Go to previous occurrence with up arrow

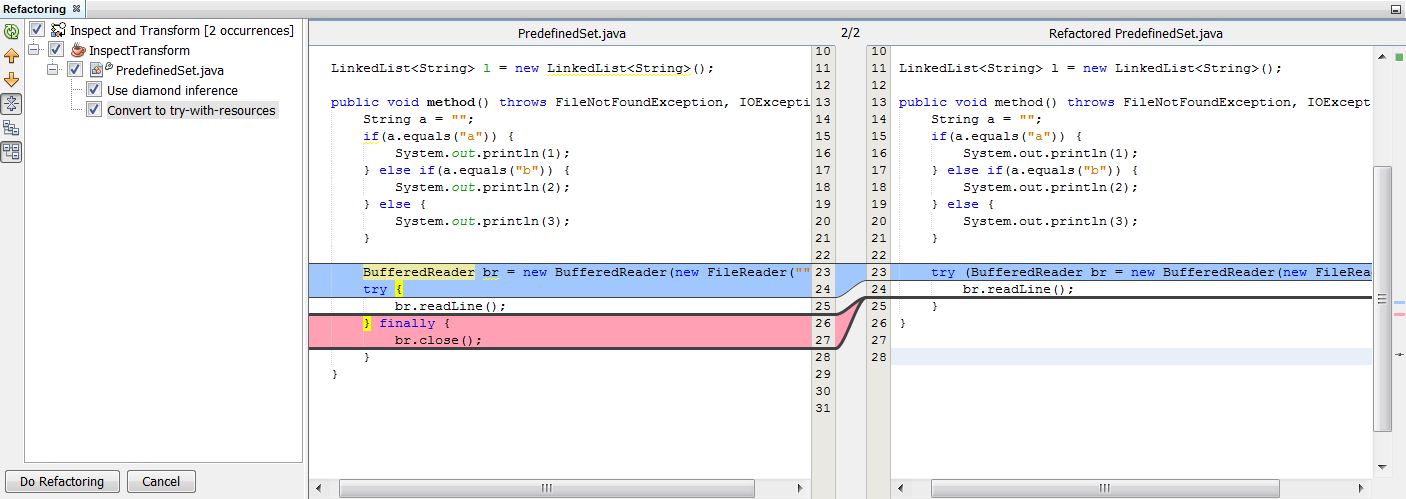pos(12,55)
